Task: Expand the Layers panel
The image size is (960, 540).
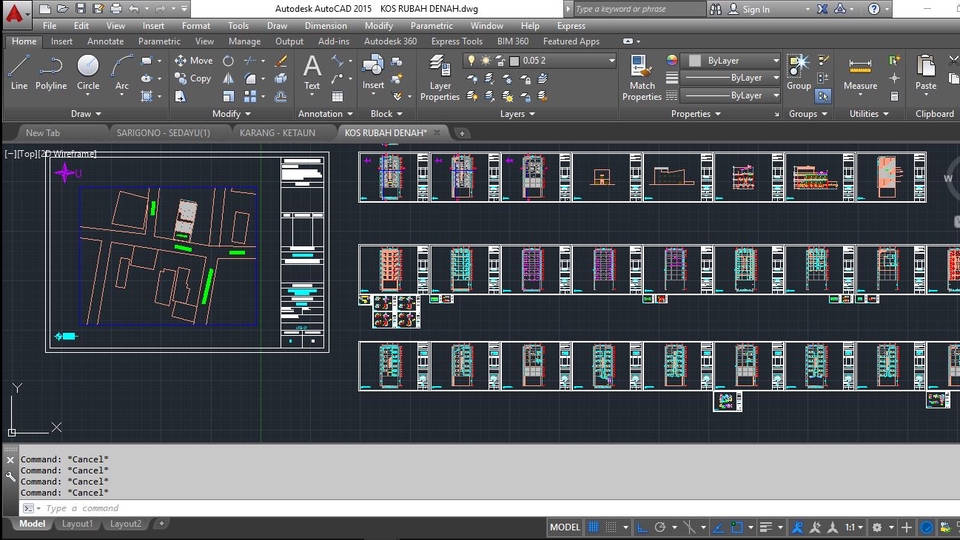Action: point(517,114)
